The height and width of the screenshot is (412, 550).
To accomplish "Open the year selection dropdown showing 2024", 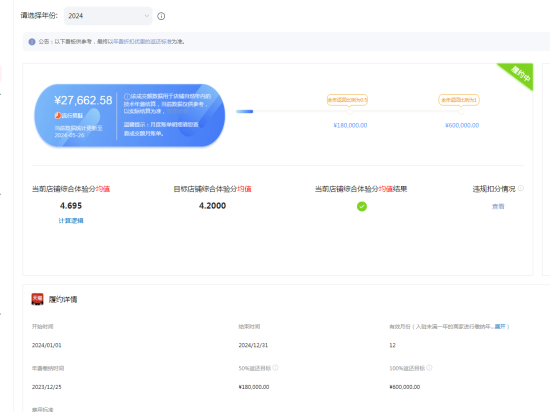I will pyautogui.click(x=108, y=16).
